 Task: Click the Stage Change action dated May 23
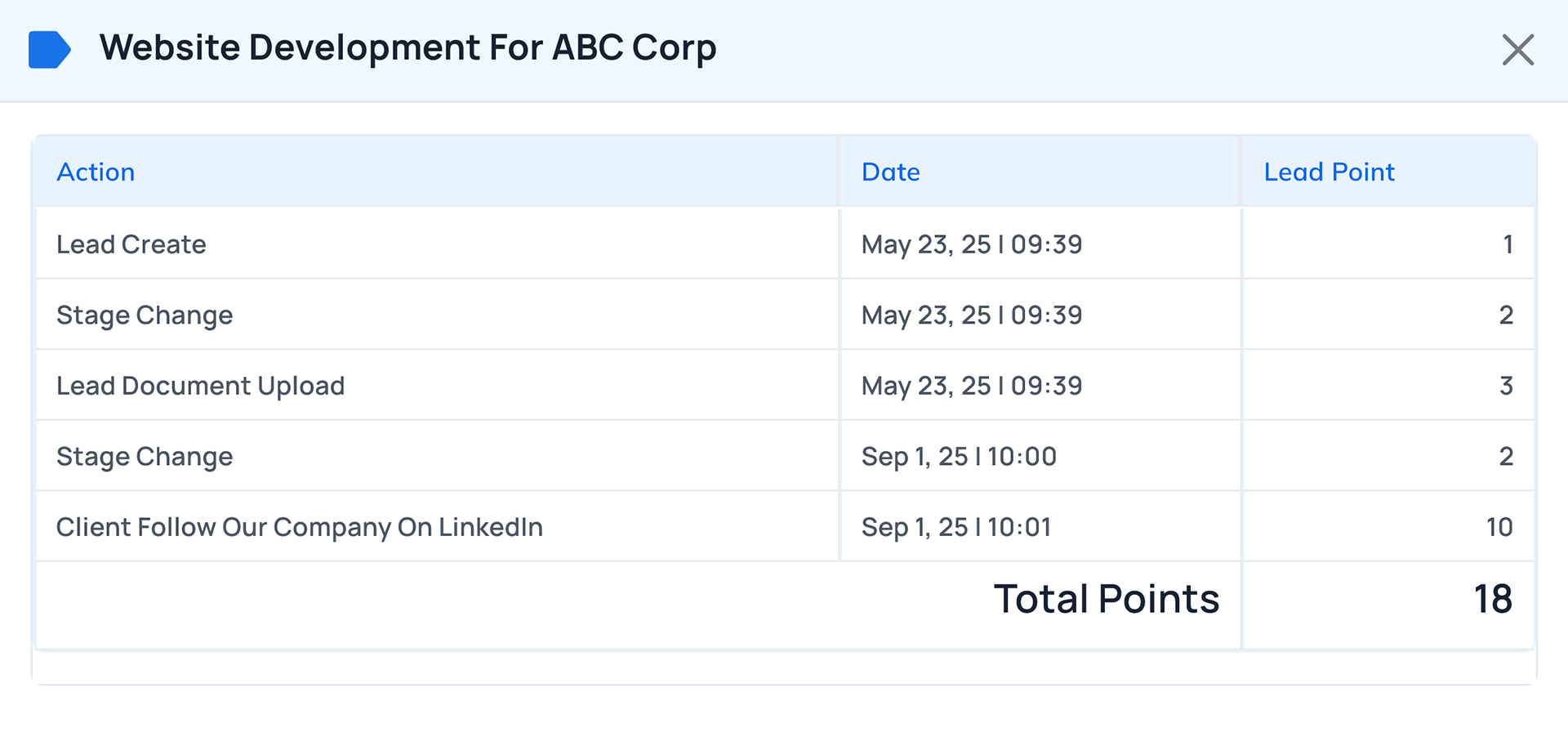(145, 315)
